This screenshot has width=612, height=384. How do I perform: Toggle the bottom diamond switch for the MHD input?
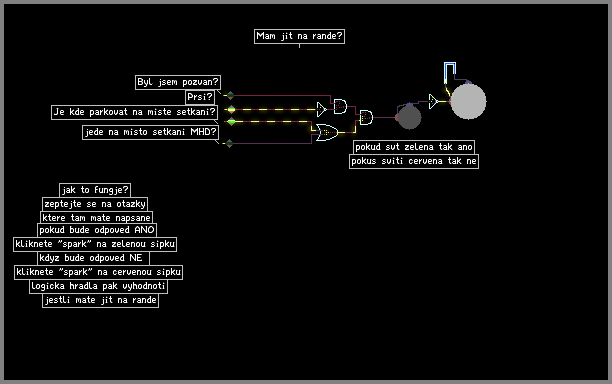click(x=230, y=143)
